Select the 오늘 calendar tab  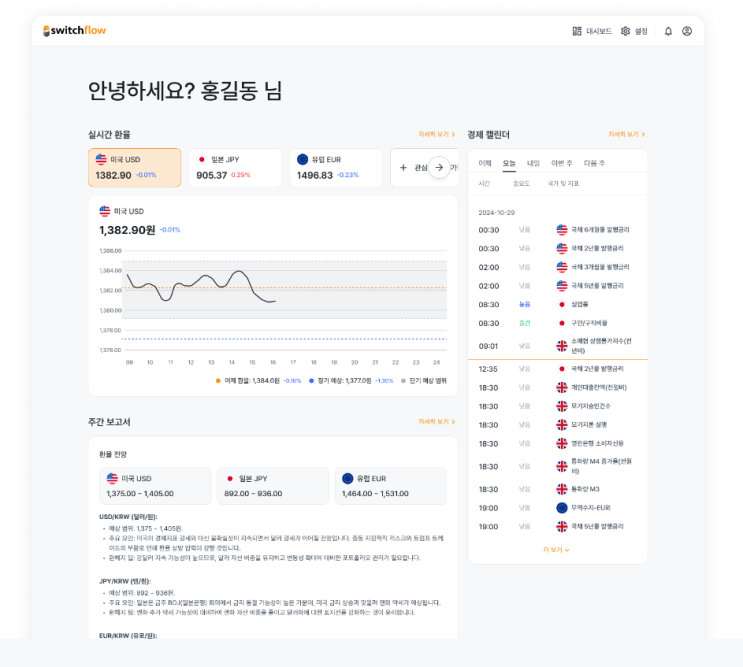click(509, 163)
